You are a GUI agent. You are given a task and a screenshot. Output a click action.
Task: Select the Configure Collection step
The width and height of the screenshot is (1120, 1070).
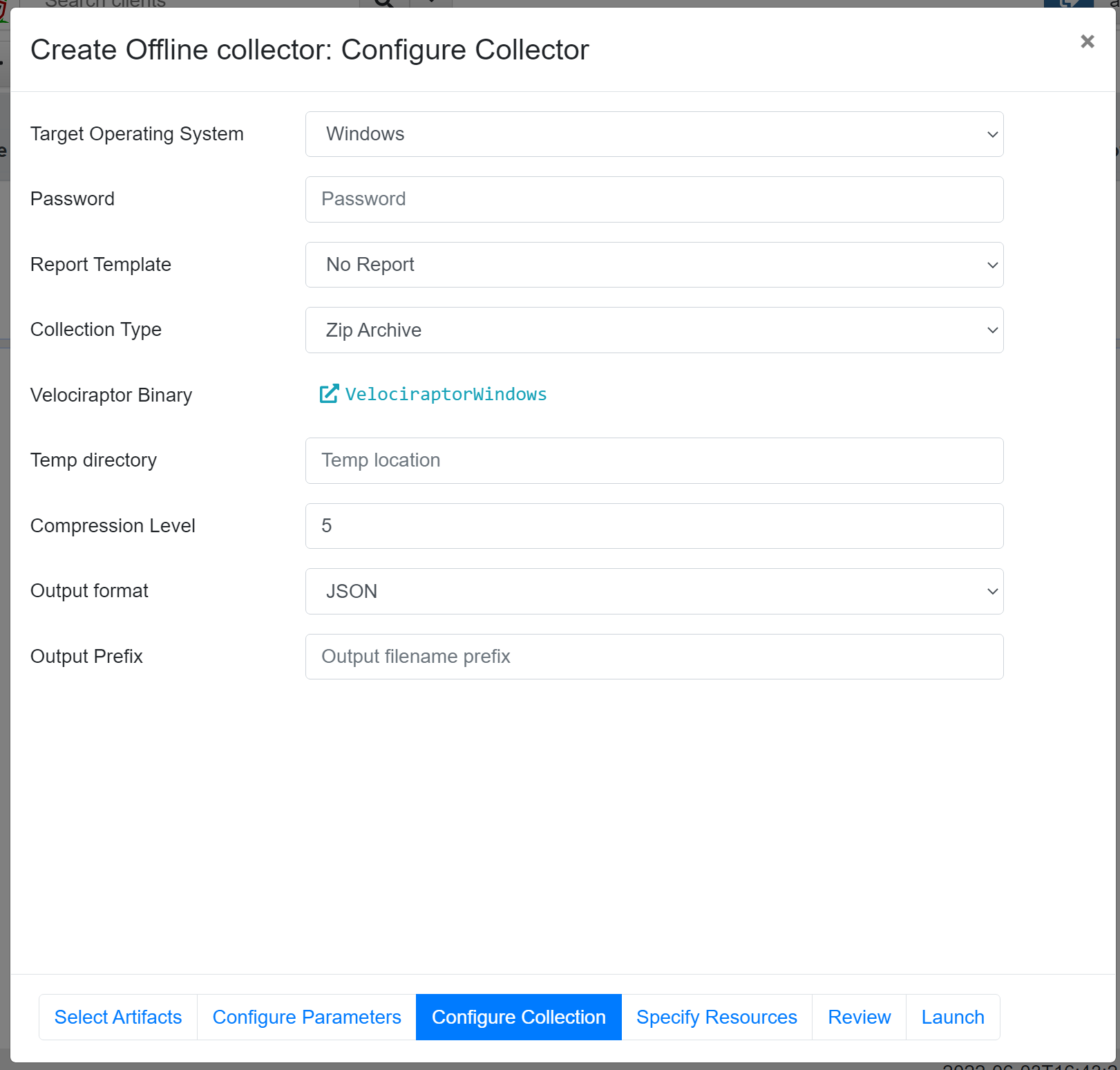[519, 1017]
